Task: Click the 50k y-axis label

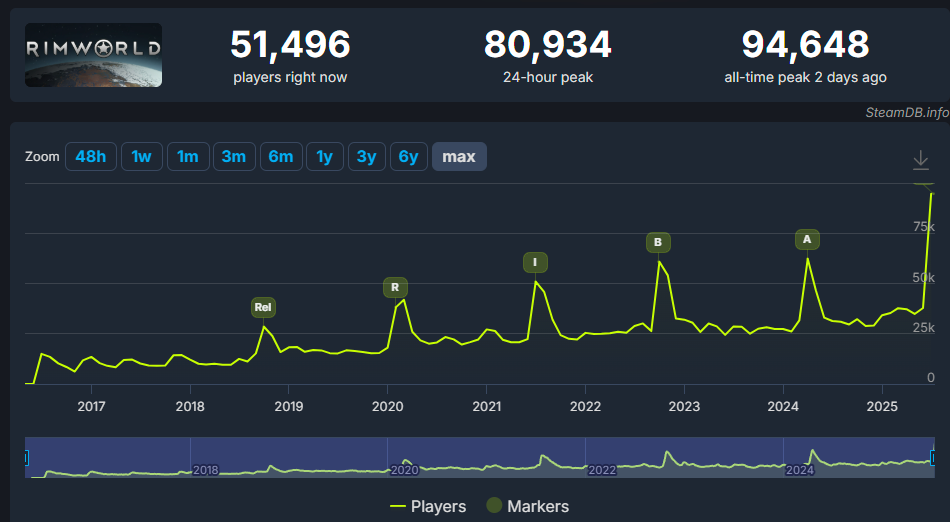Action: click(924, 278)
